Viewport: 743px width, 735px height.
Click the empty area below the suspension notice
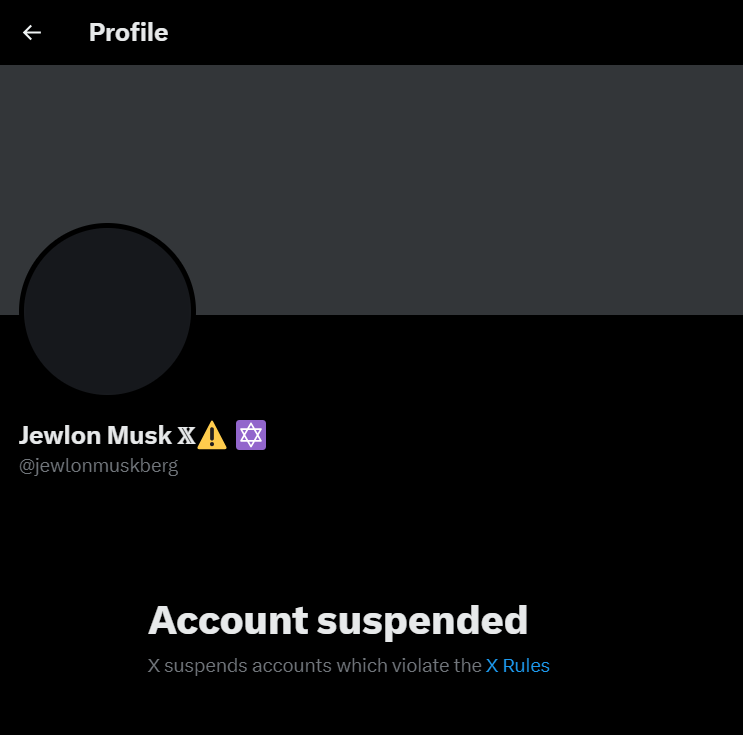click(370, 708)
